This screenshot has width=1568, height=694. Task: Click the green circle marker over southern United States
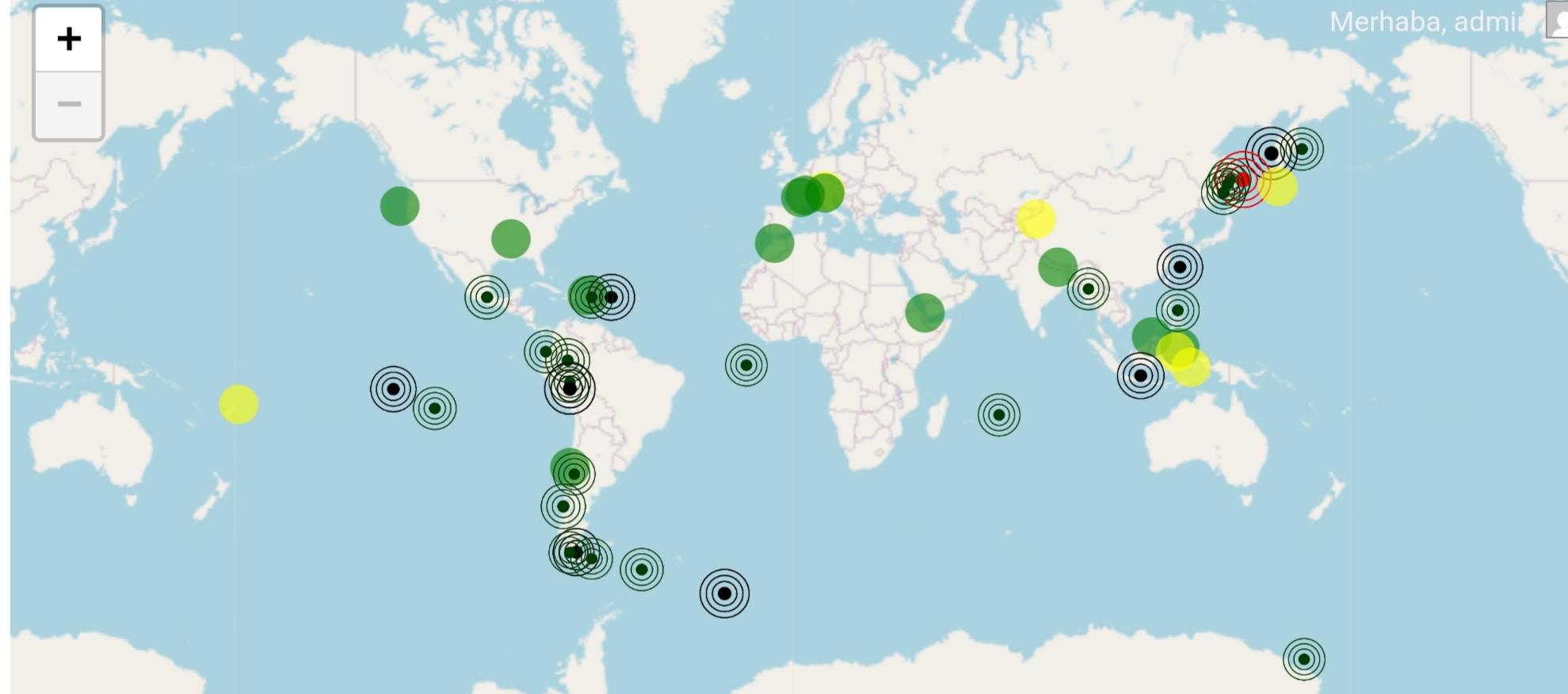tap(510, 239)
